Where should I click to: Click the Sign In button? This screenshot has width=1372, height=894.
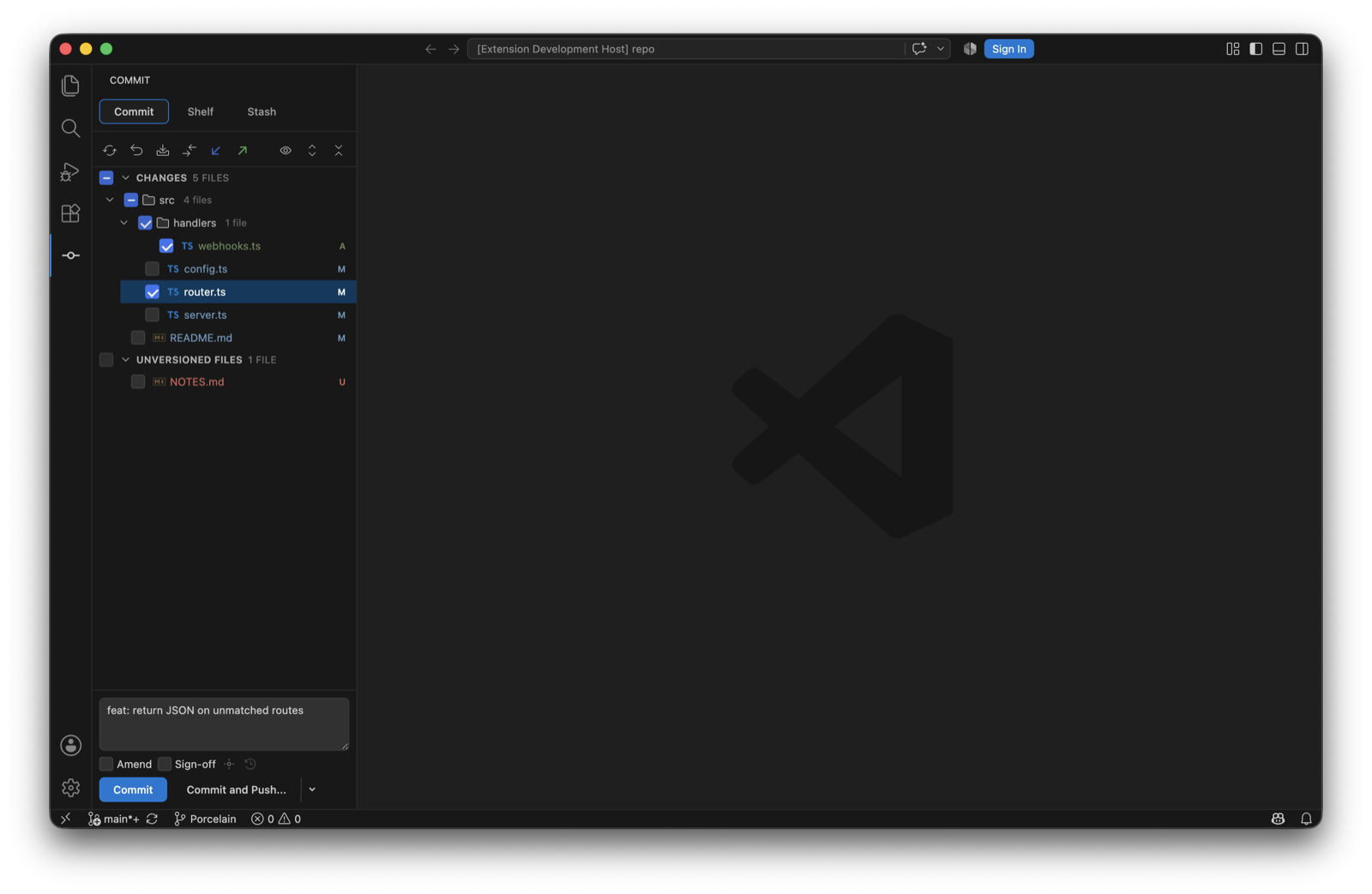[1008, 49]
